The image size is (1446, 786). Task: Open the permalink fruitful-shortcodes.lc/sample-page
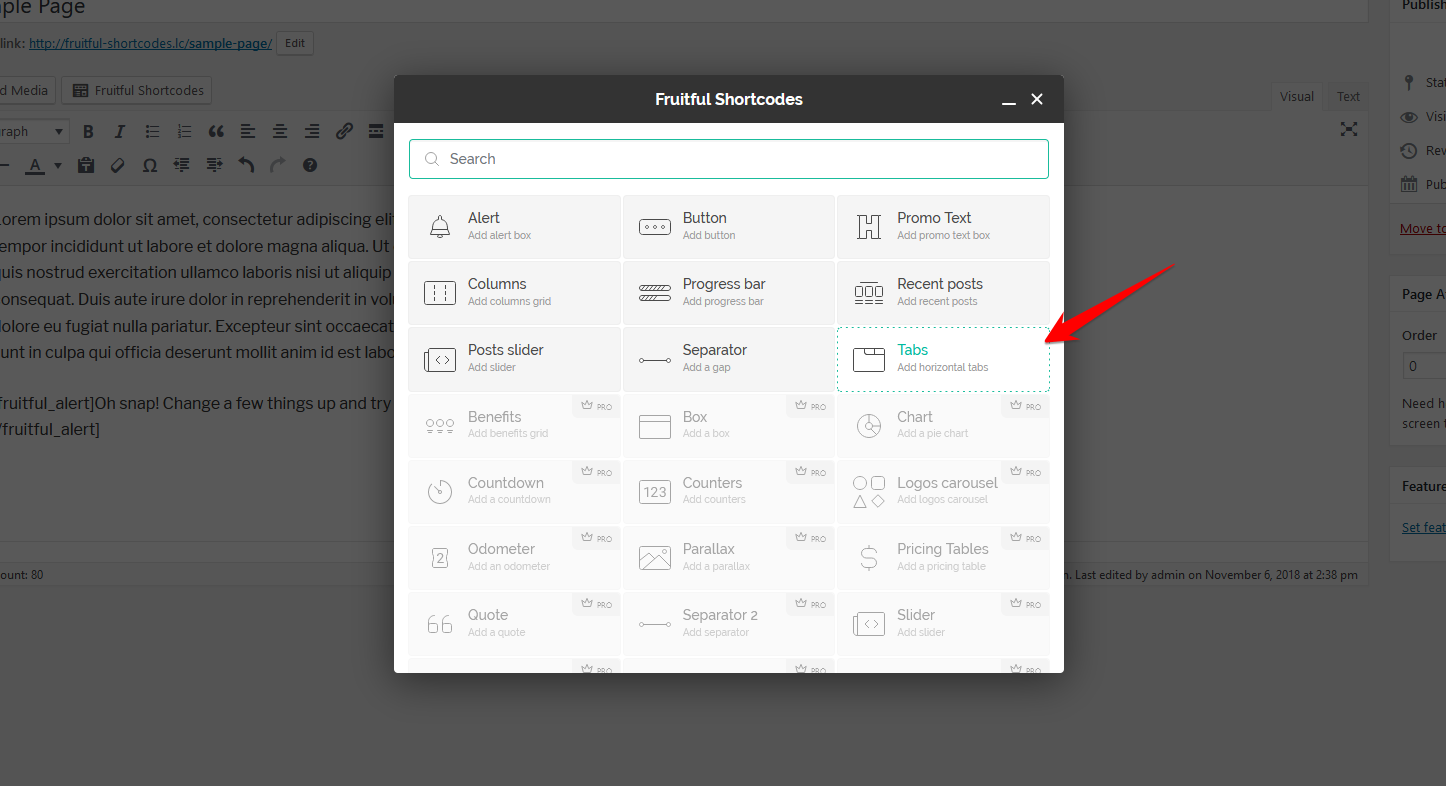click(x=150, y=43)
